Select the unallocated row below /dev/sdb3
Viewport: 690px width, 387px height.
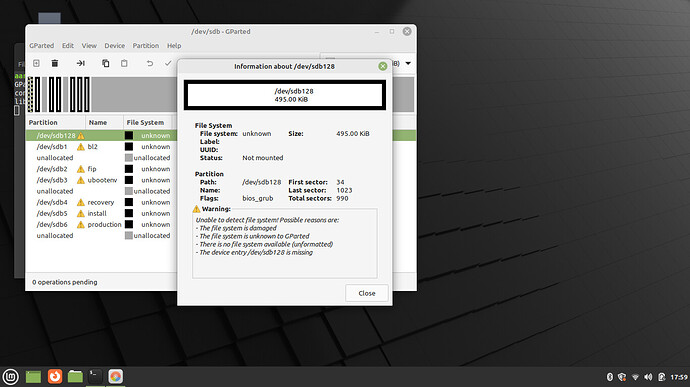pos(101,191)
